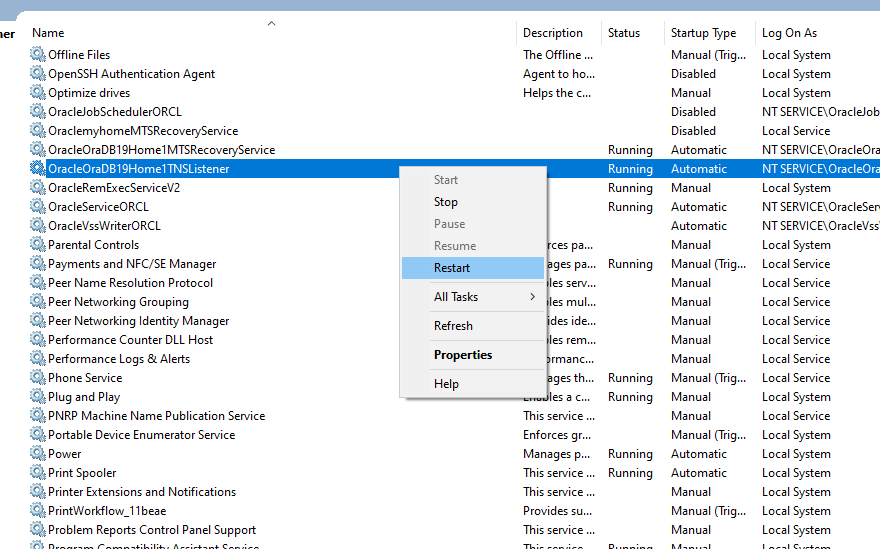Viewport: 880px width, 549px height.
Task: Click Manual (Trig... startup of Offline Files
Action: [708, 55]
